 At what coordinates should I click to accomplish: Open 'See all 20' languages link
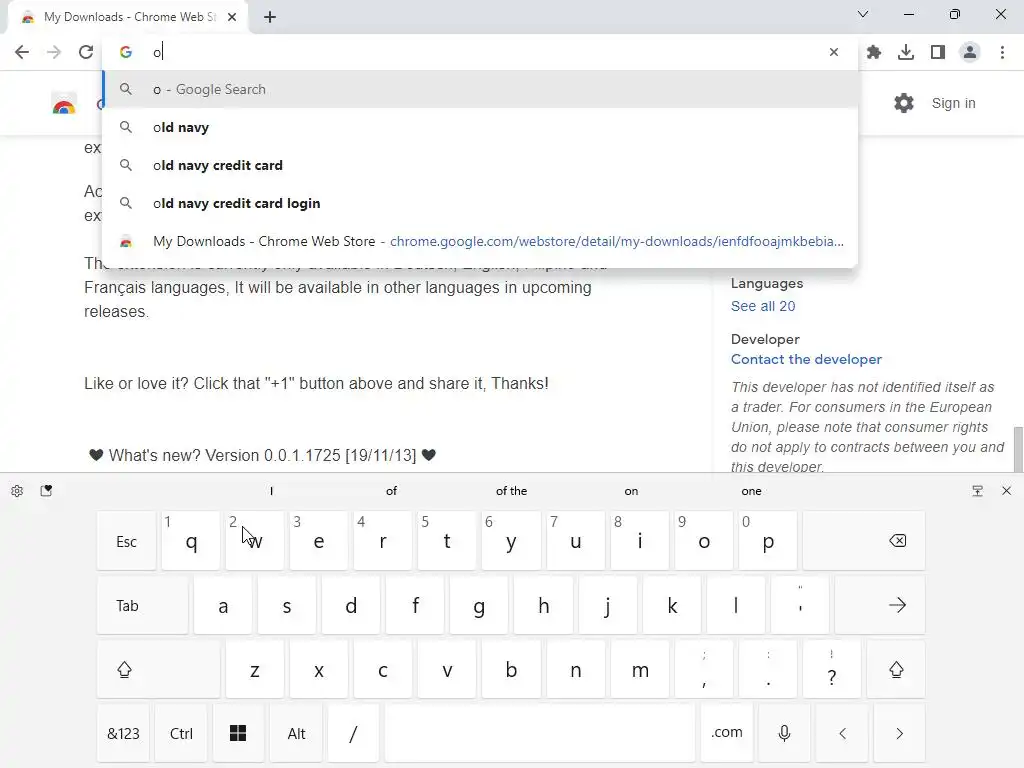763,306
